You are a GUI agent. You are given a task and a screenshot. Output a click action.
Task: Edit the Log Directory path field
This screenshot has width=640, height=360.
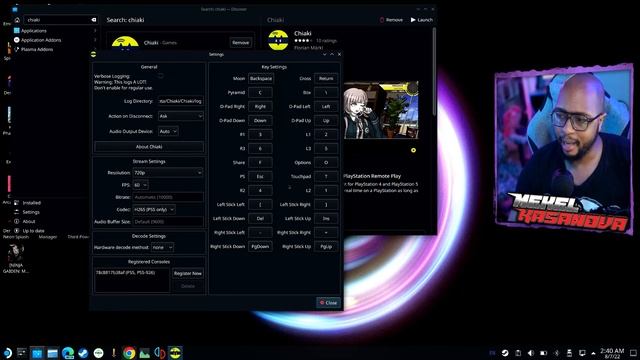181,101
